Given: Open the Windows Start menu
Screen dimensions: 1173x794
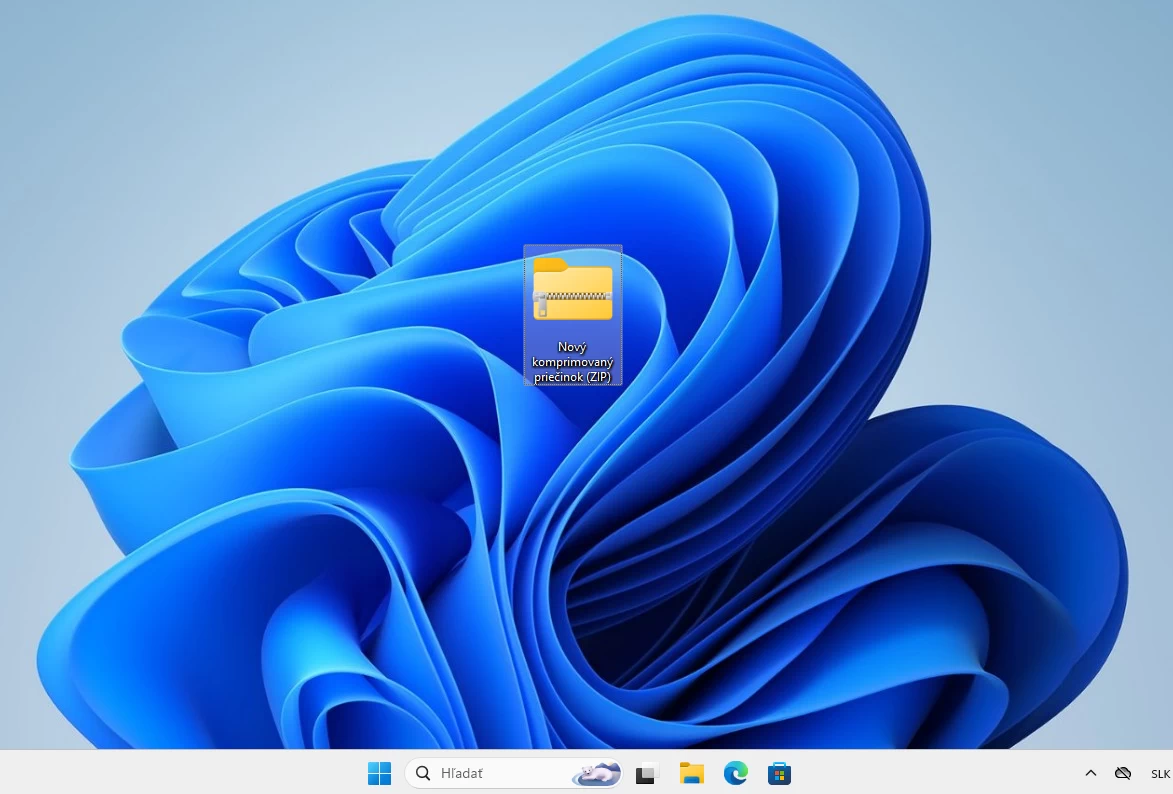Looking at the screenshot, I should coord(379,773).
